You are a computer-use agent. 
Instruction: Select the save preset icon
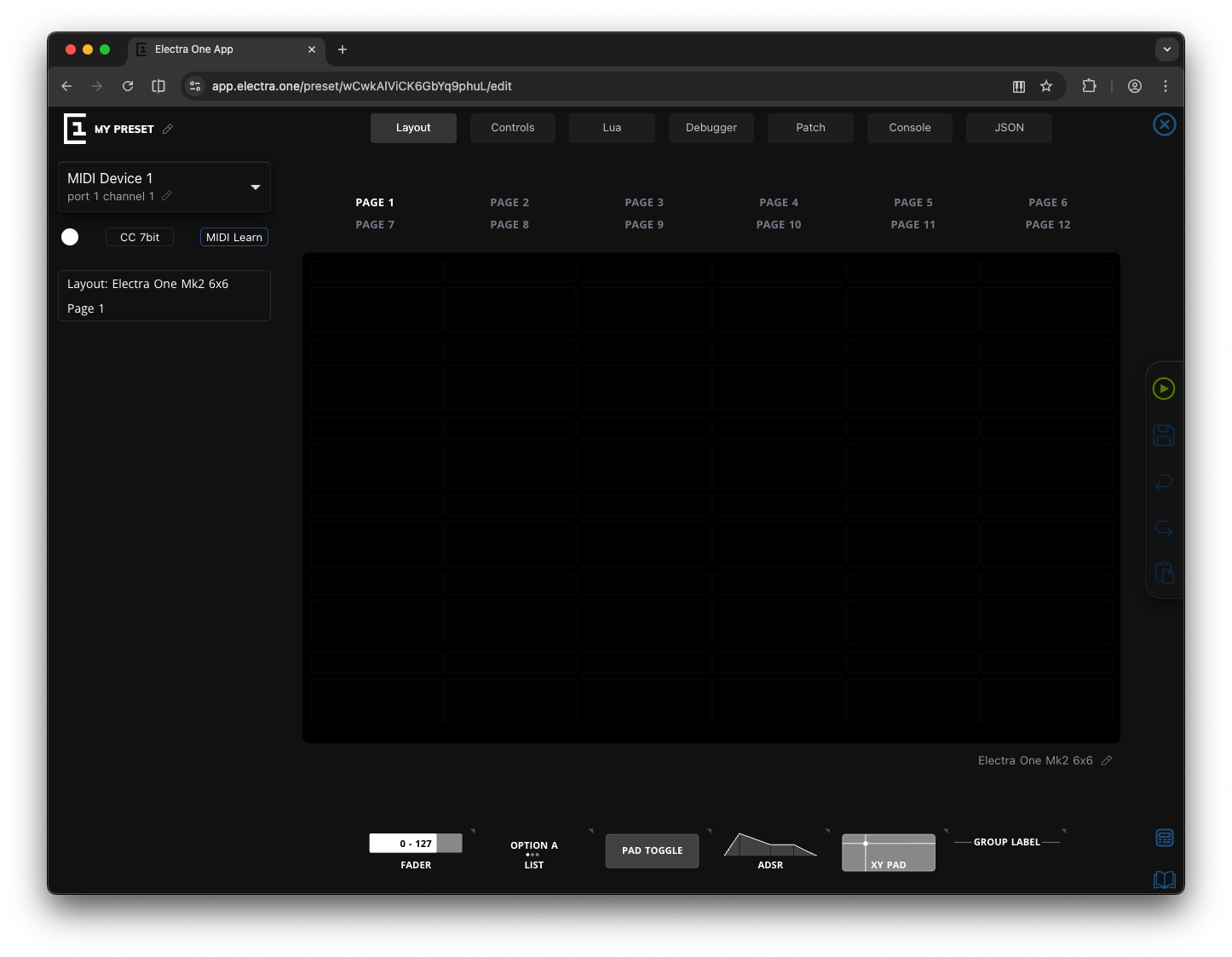tap(1164, 435)
